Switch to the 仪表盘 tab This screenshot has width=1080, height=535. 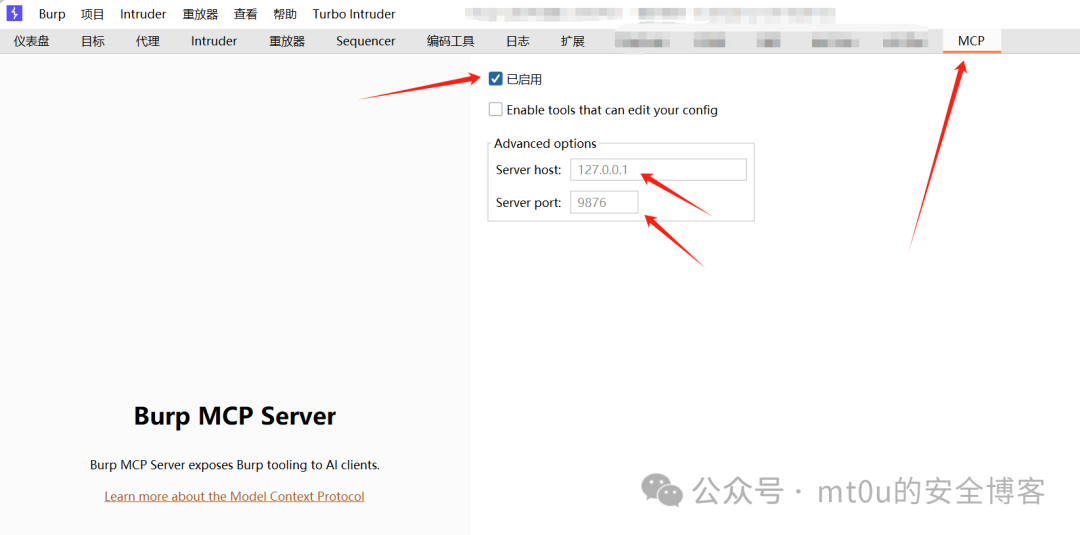[32, 41]
